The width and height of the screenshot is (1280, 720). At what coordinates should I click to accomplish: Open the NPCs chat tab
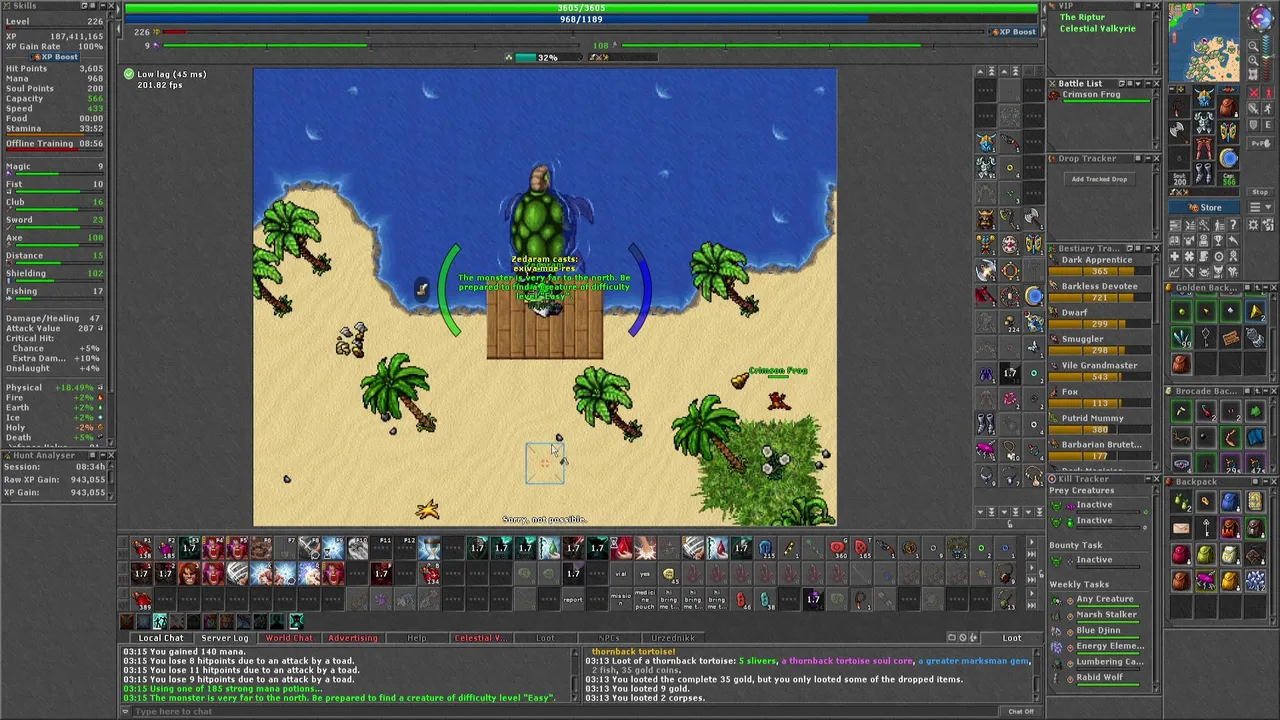coord(609,637)
